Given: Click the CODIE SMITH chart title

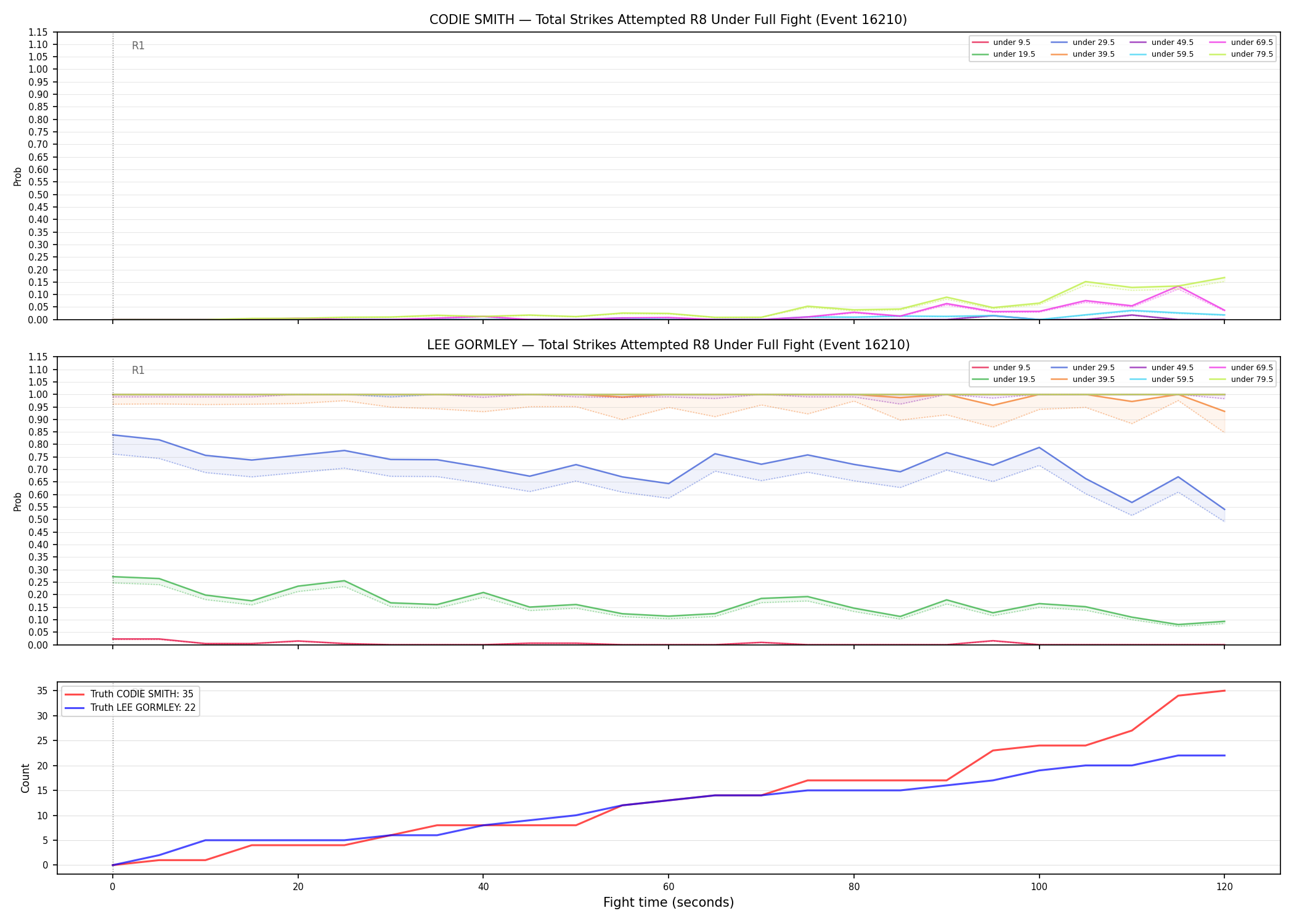Looking at the screenshot, I should click(668, 20).
